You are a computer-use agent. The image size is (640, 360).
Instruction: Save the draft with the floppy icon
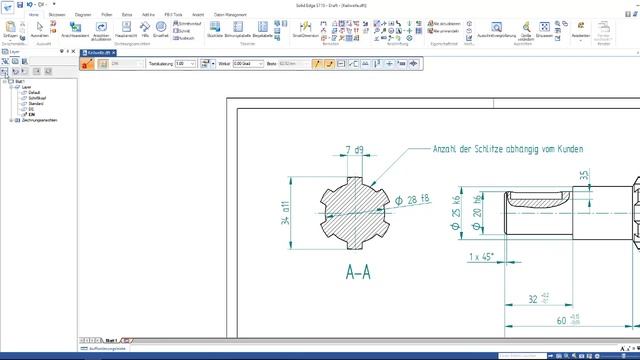pyautogui.click(x=20, y=5)
